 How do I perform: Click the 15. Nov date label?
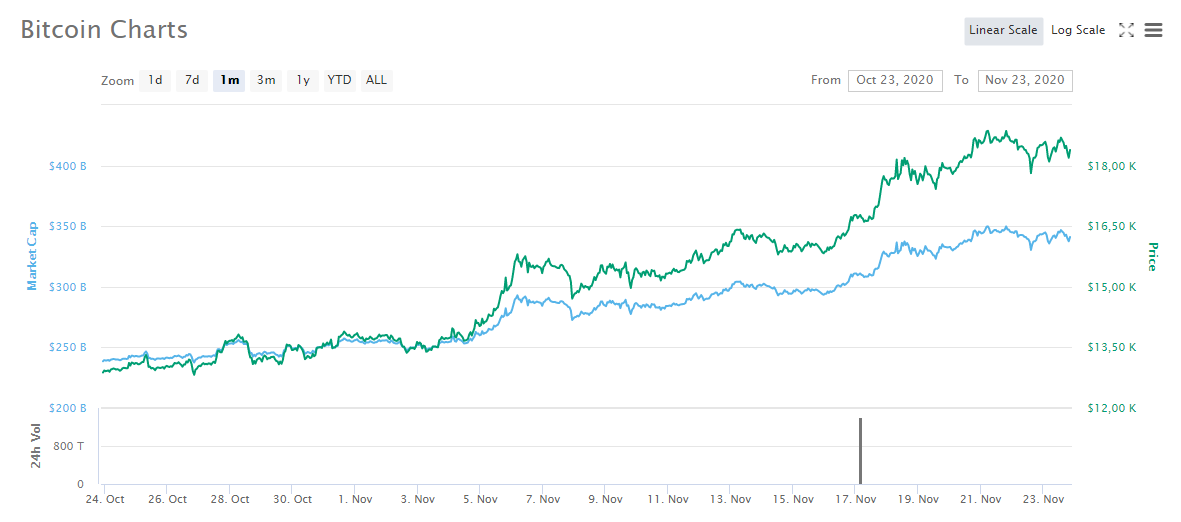[x=792, y=499]
